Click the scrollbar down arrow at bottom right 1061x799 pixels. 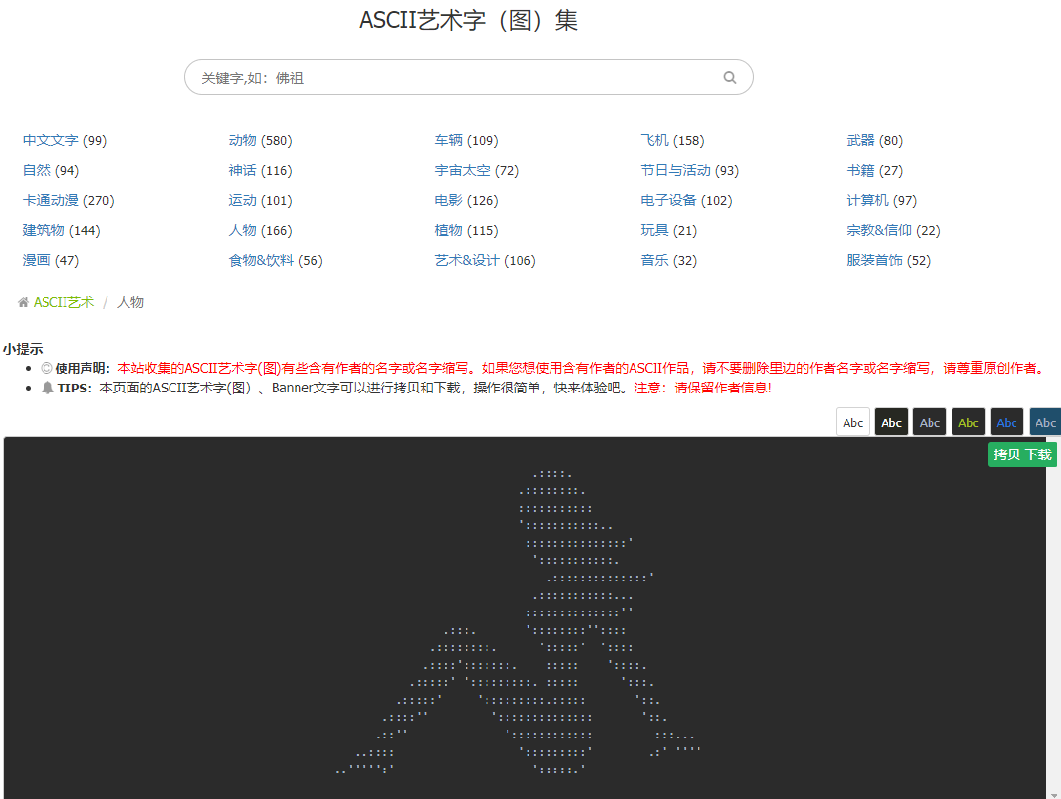pyautogui.click(x=1054, y=795)
